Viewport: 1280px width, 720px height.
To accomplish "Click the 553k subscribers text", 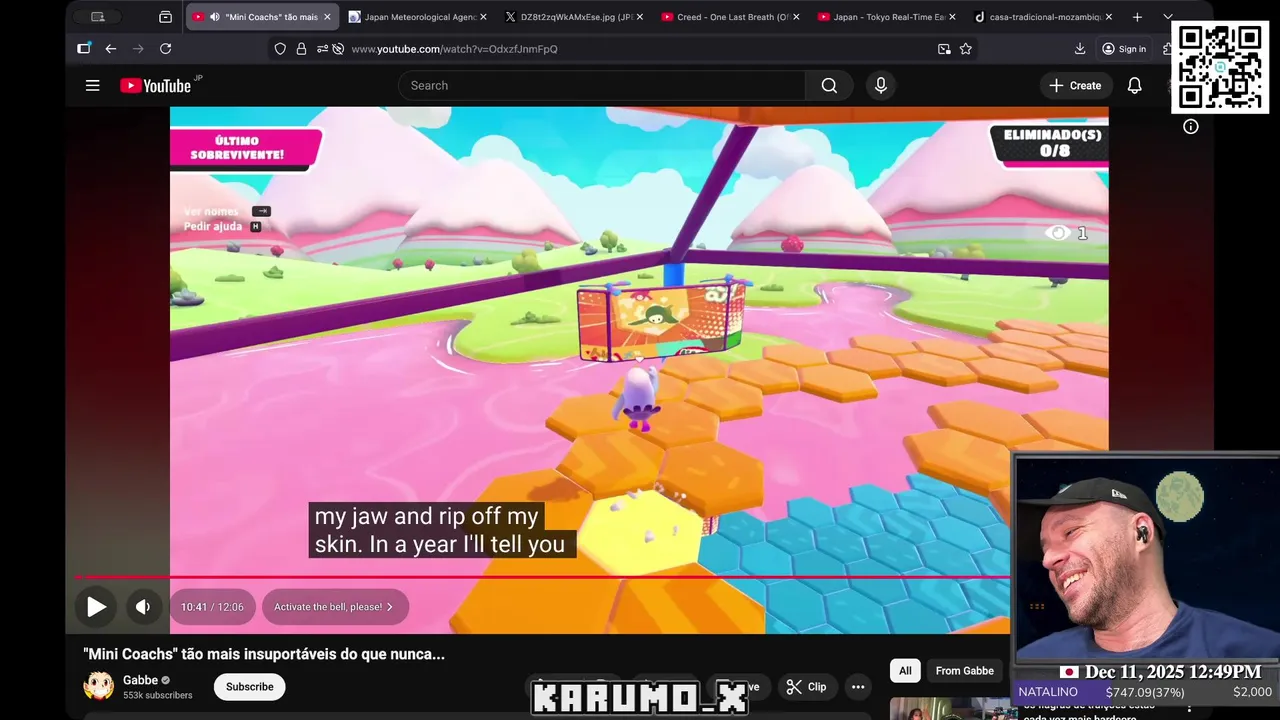I will tap(157, 695).
